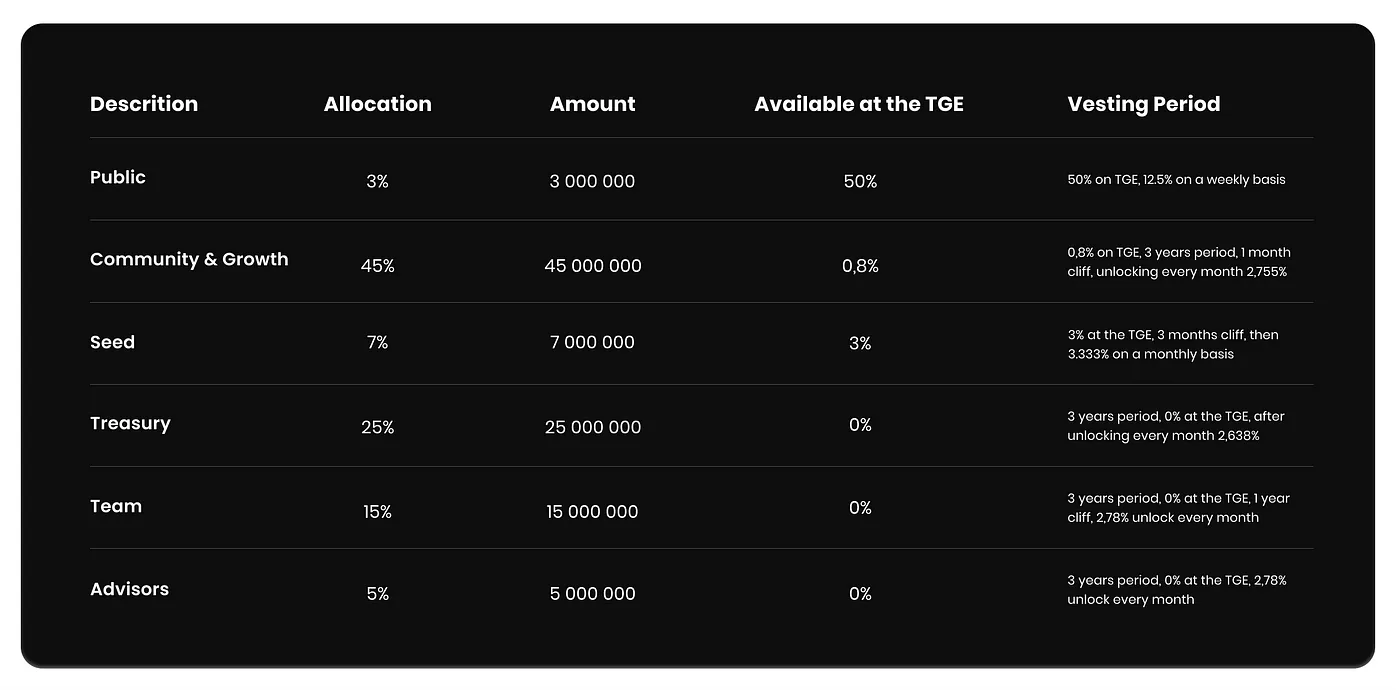1400x690 pixels.
Task: Select the Treasury row label
Action: [130, 423]
